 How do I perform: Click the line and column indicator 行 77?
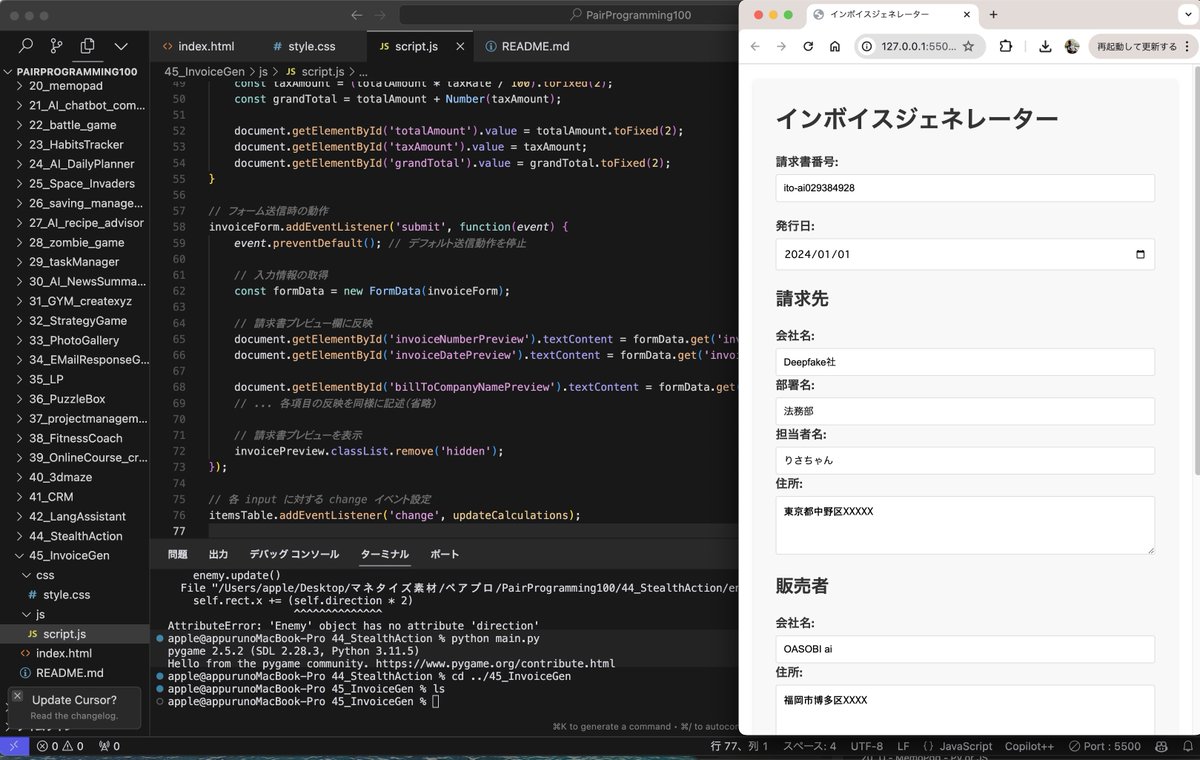tap(740, 746)
